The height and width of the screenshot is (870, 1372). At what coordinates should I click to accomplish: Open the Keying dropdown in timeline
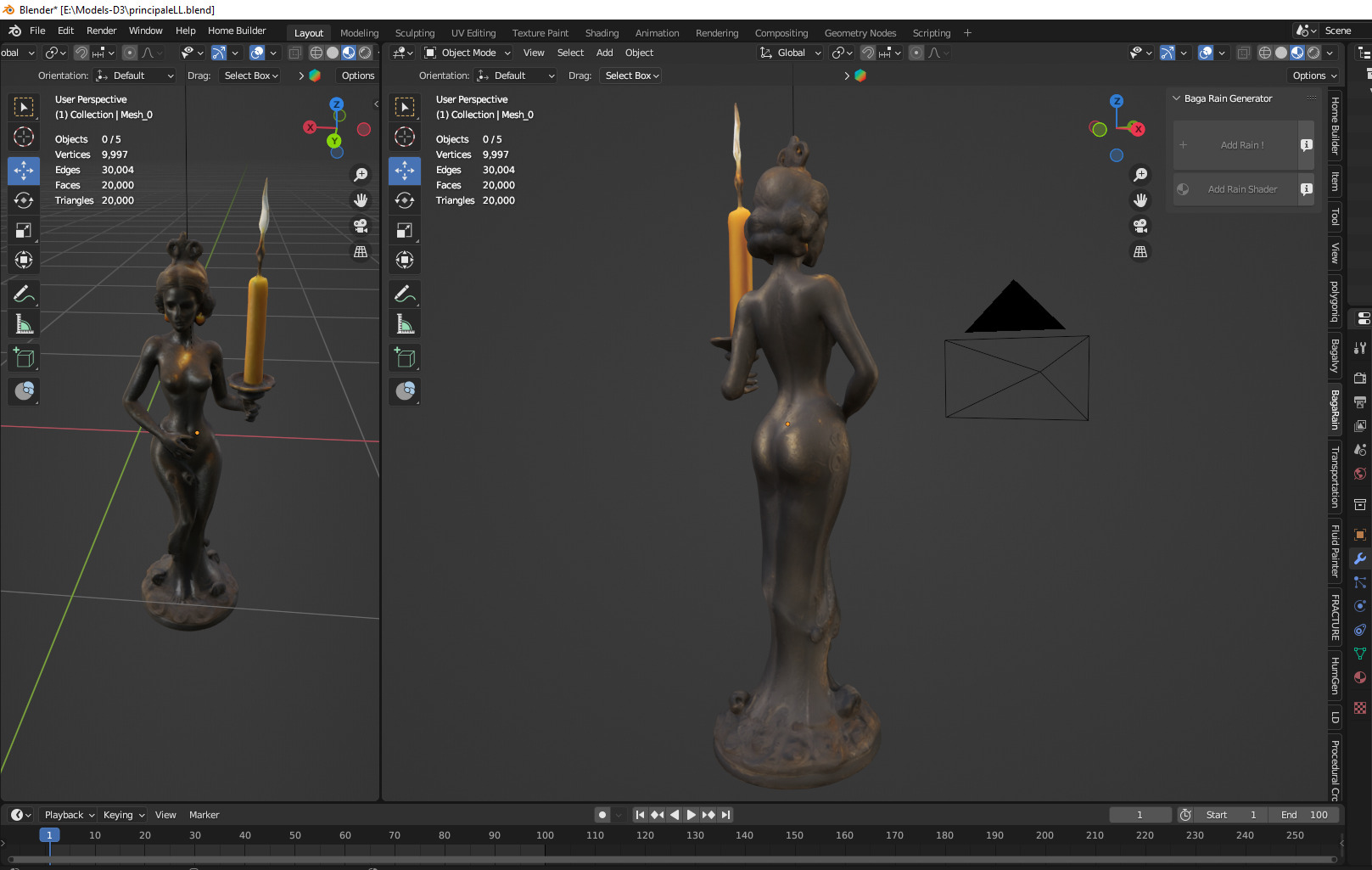(x=123, y=815)
